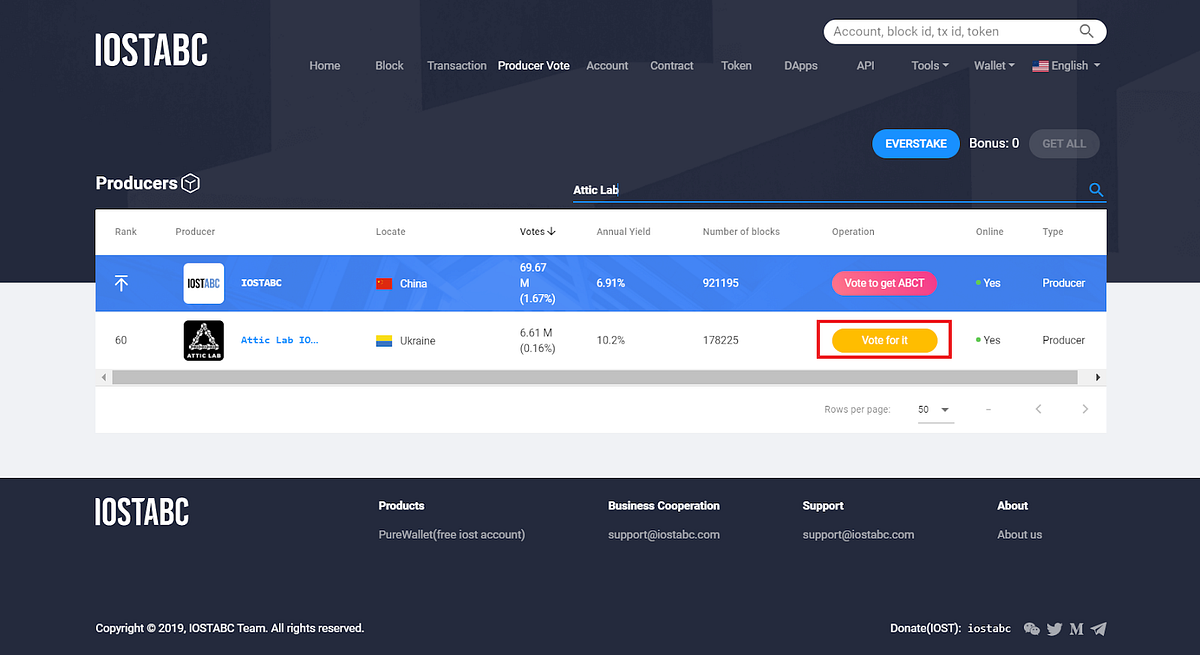
Task: Click the 10.2% annual yield cell
Action: pyautogui.click(x=611, y=340)
